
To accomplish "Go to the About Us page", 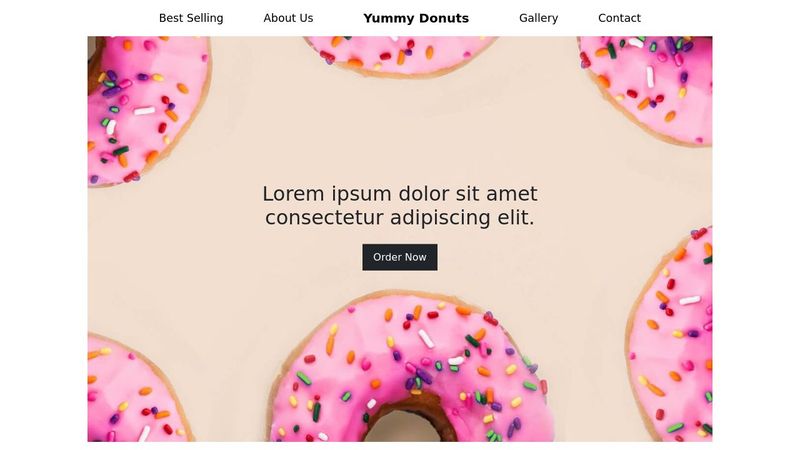I will point(288,18).
